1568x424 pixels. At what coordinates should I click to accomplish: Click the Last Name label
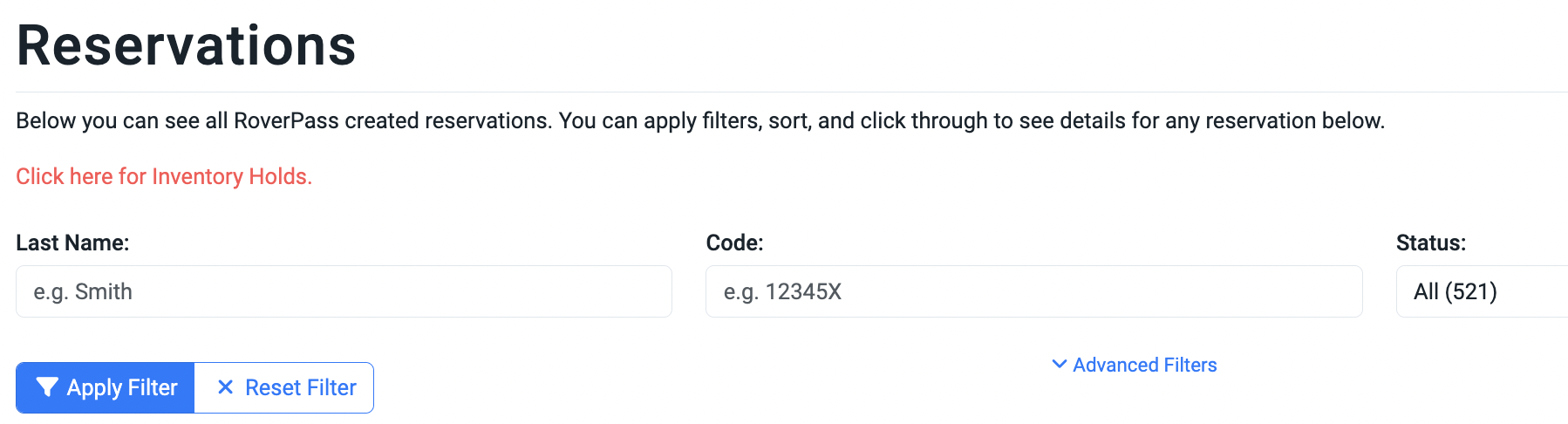(x=72, y=243)
